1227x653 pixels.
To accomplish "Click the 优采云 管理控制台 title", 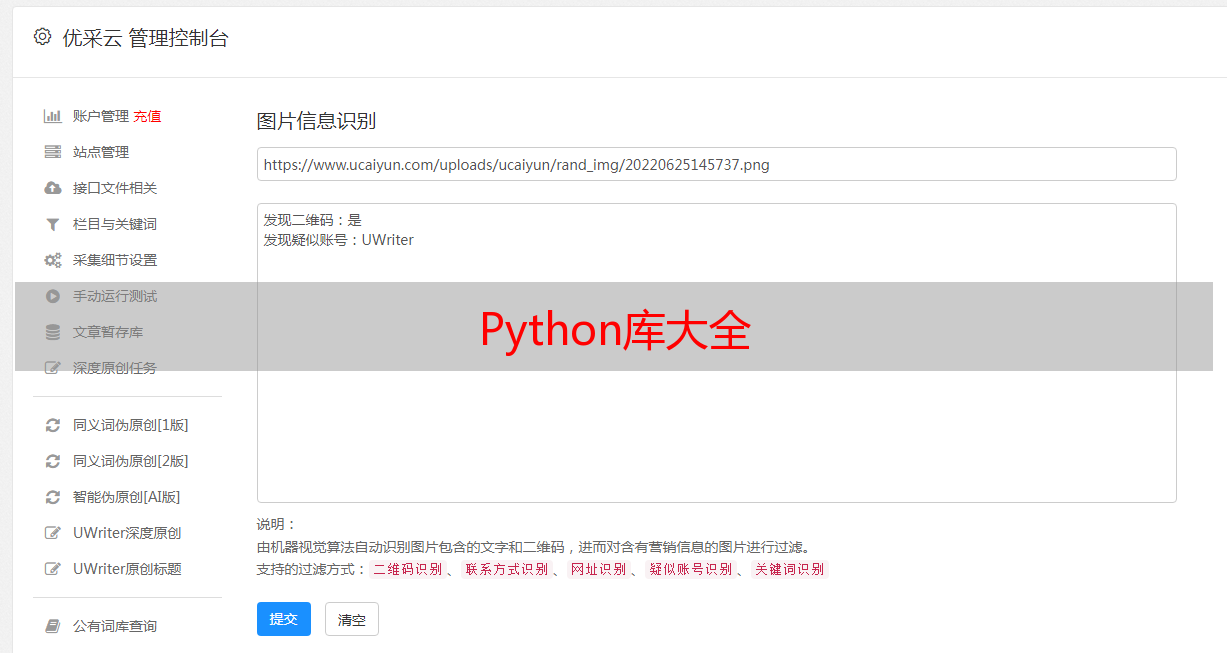I will [145, 38].
